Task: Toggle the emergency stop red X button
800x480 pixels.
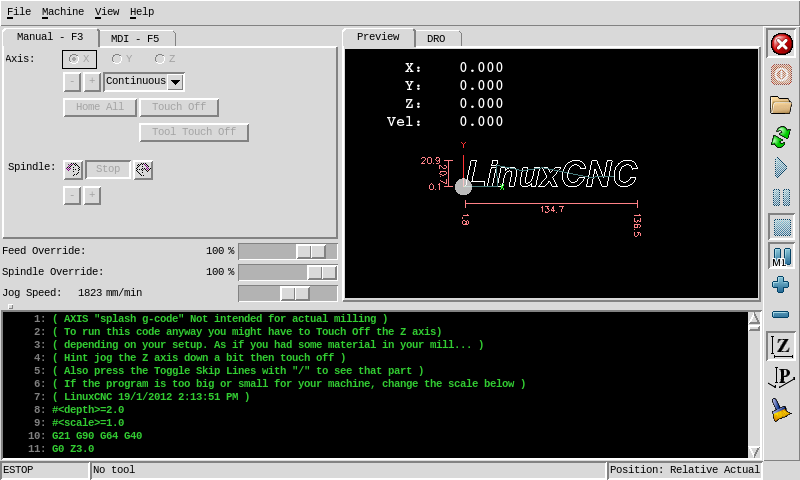Action: click(x=781, y=44)
